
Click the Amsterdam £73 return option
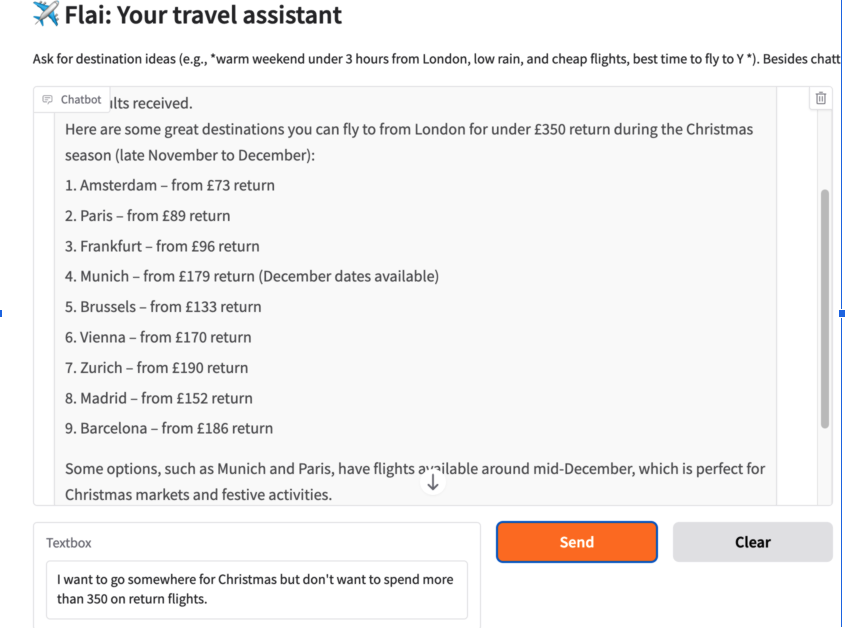(x=169, y=185)
